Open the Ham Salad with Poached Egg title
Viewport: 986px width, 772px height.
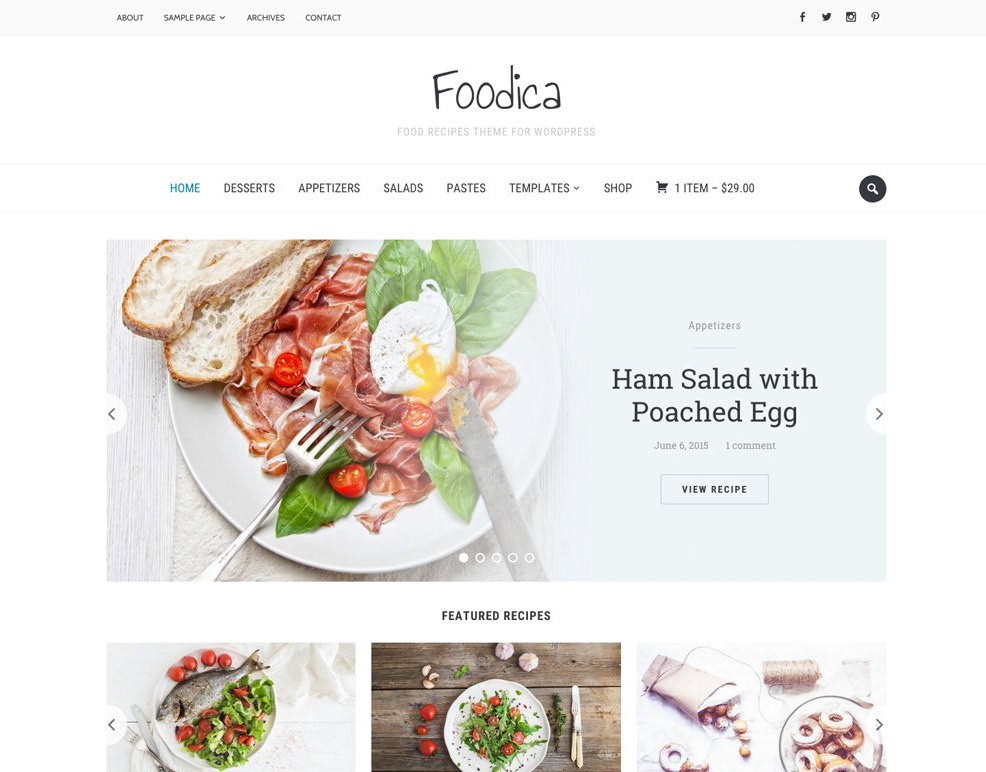pos(714,395)
